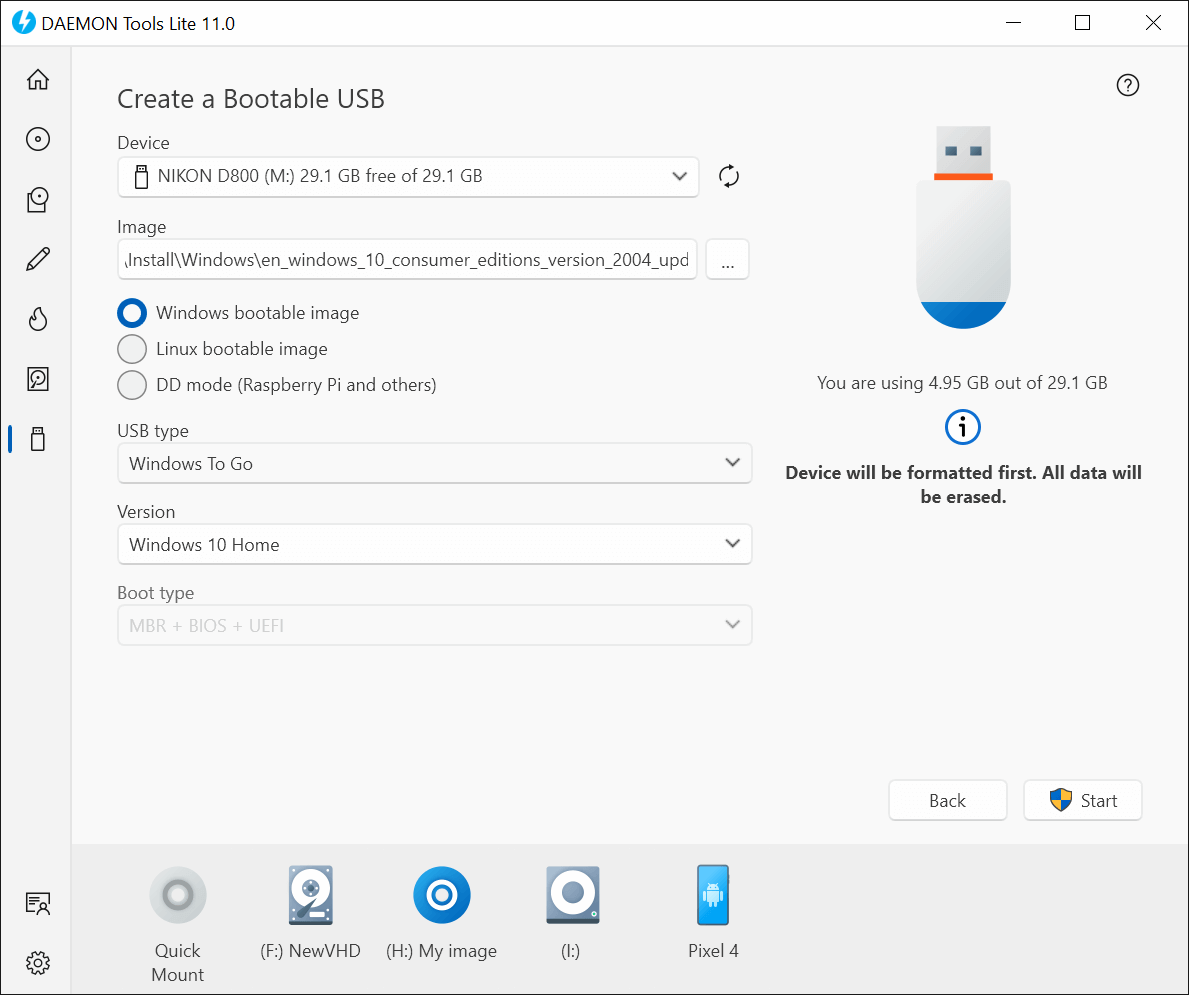The height and width of the screenshot is (995, 1189).
Task: Open the Image Editor pencil icon
Action: 38,259
